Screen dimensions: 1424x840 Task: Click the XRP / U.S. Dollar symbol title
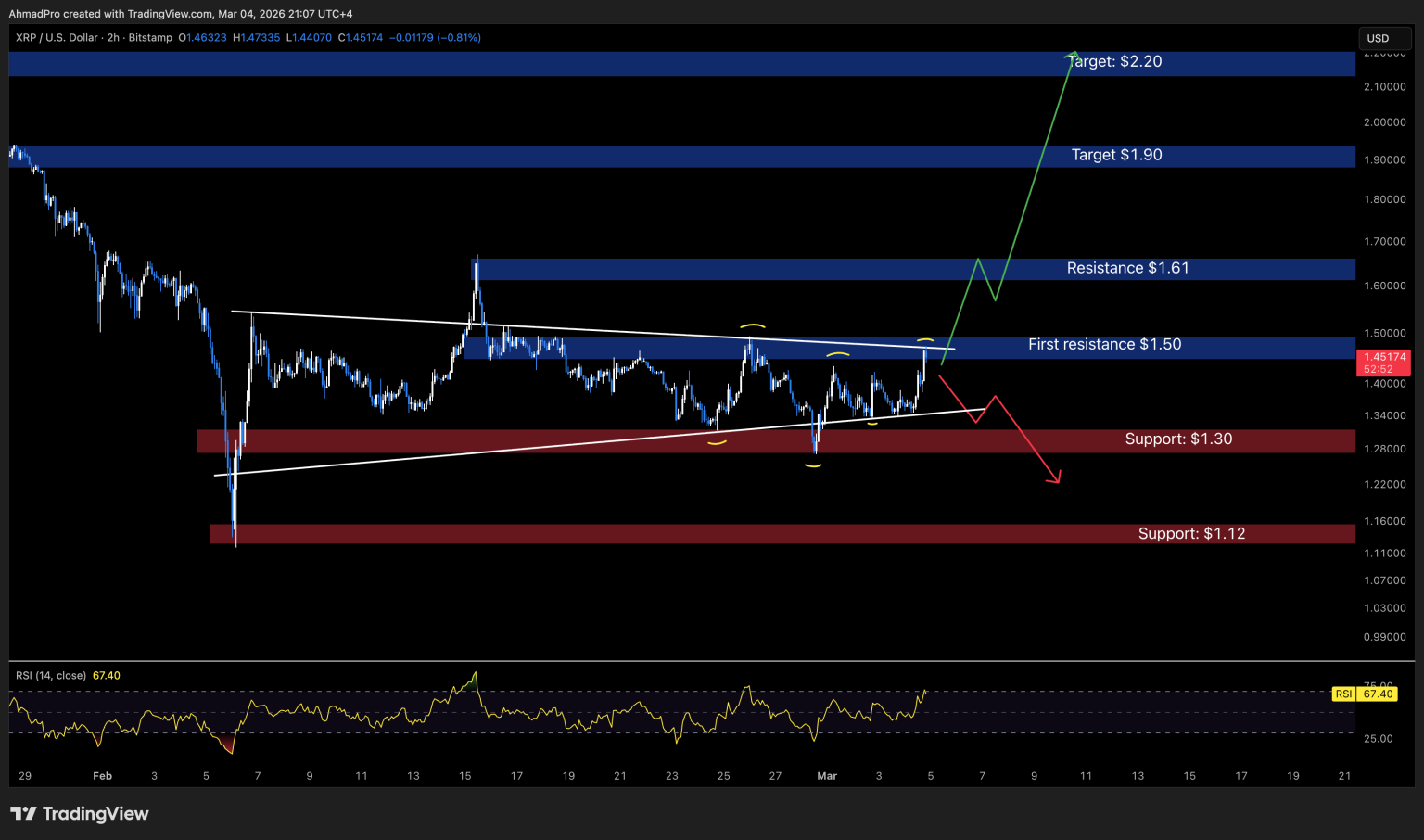tap(57, 38)
